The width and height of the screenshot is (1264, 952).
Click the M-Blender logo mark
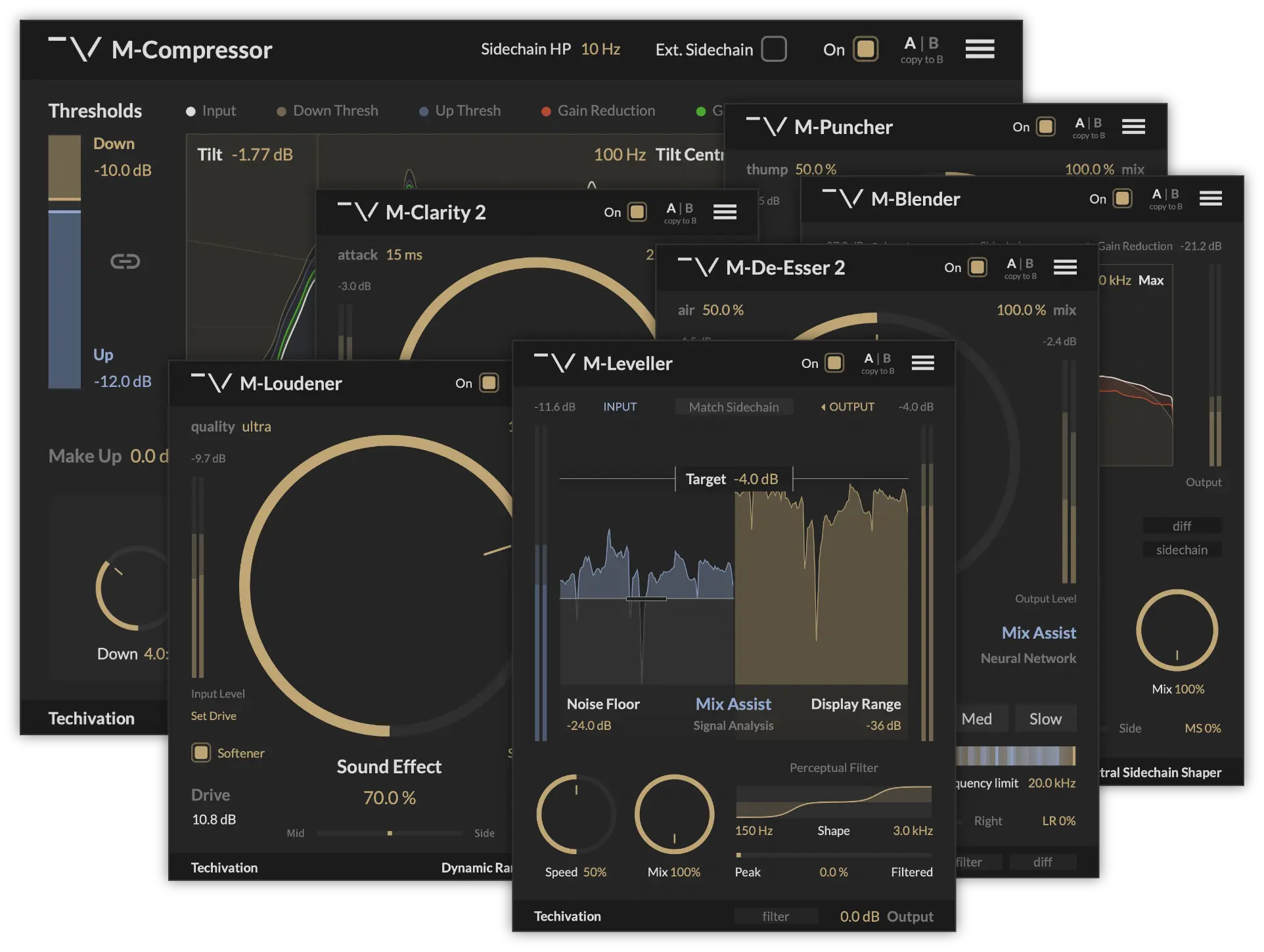tap(843, 198)
